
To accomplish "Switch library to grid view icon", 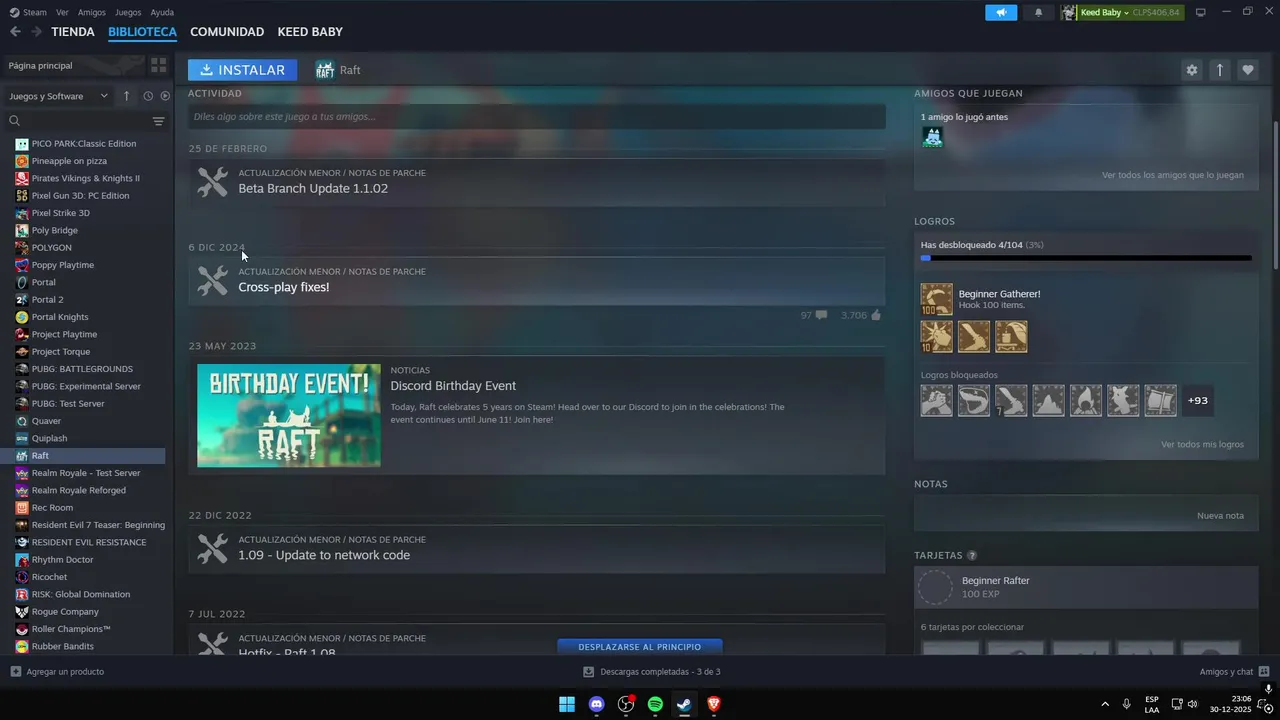I will (x=158, y=65).
